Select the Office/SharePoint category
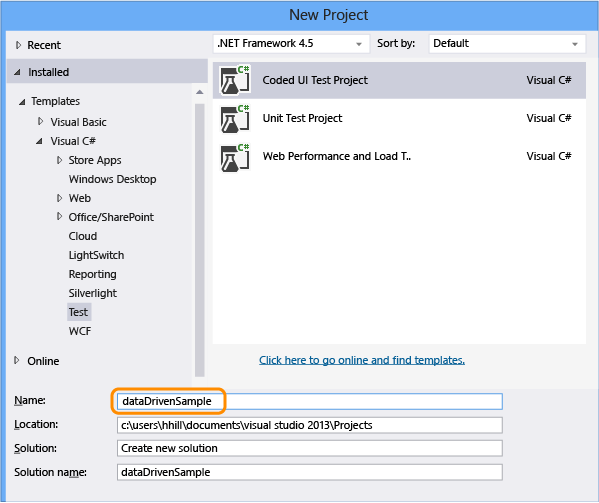The image size is (599, 503). [111, 217]
